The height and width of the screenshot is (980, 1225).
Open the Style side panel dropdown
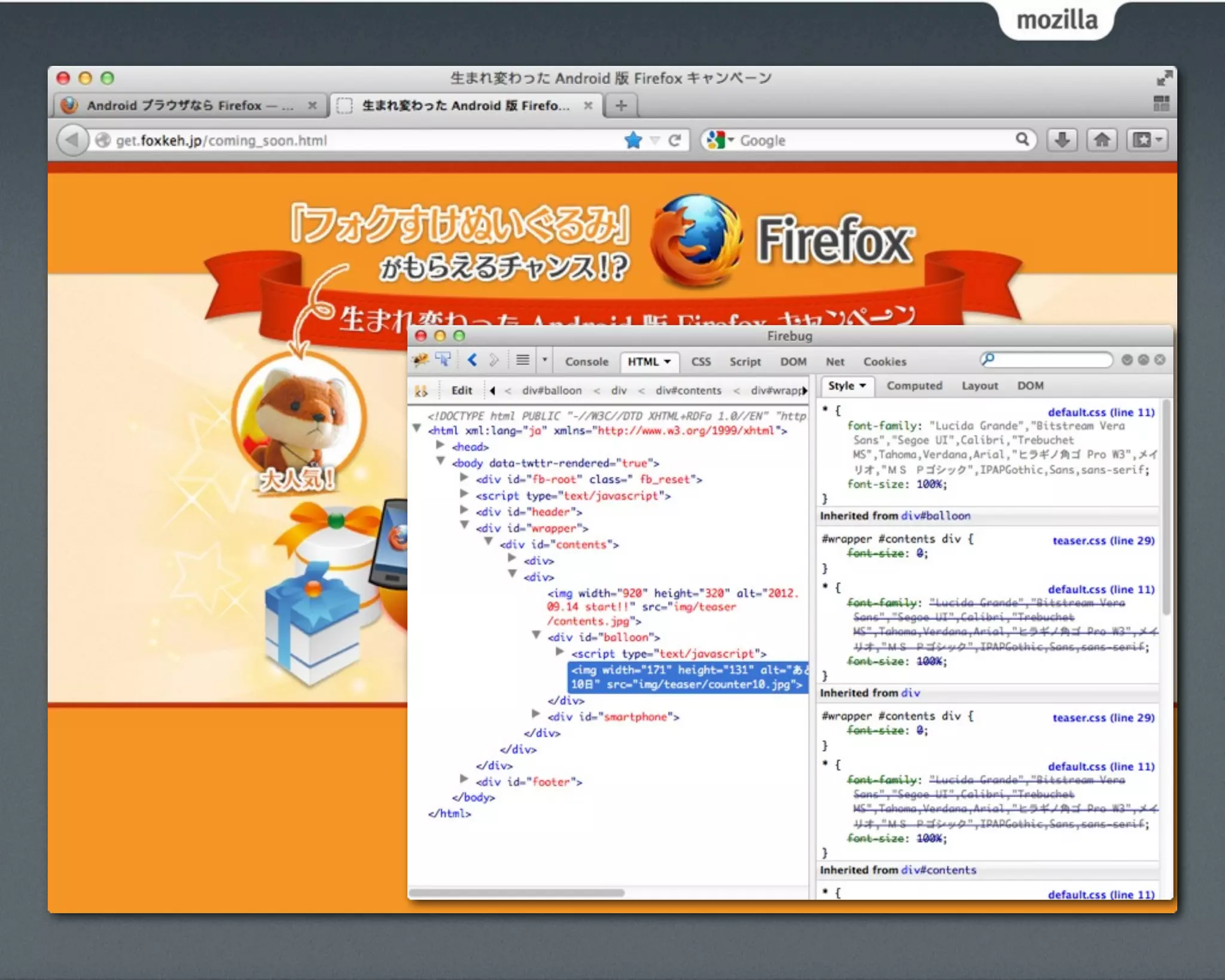(863, 386)
